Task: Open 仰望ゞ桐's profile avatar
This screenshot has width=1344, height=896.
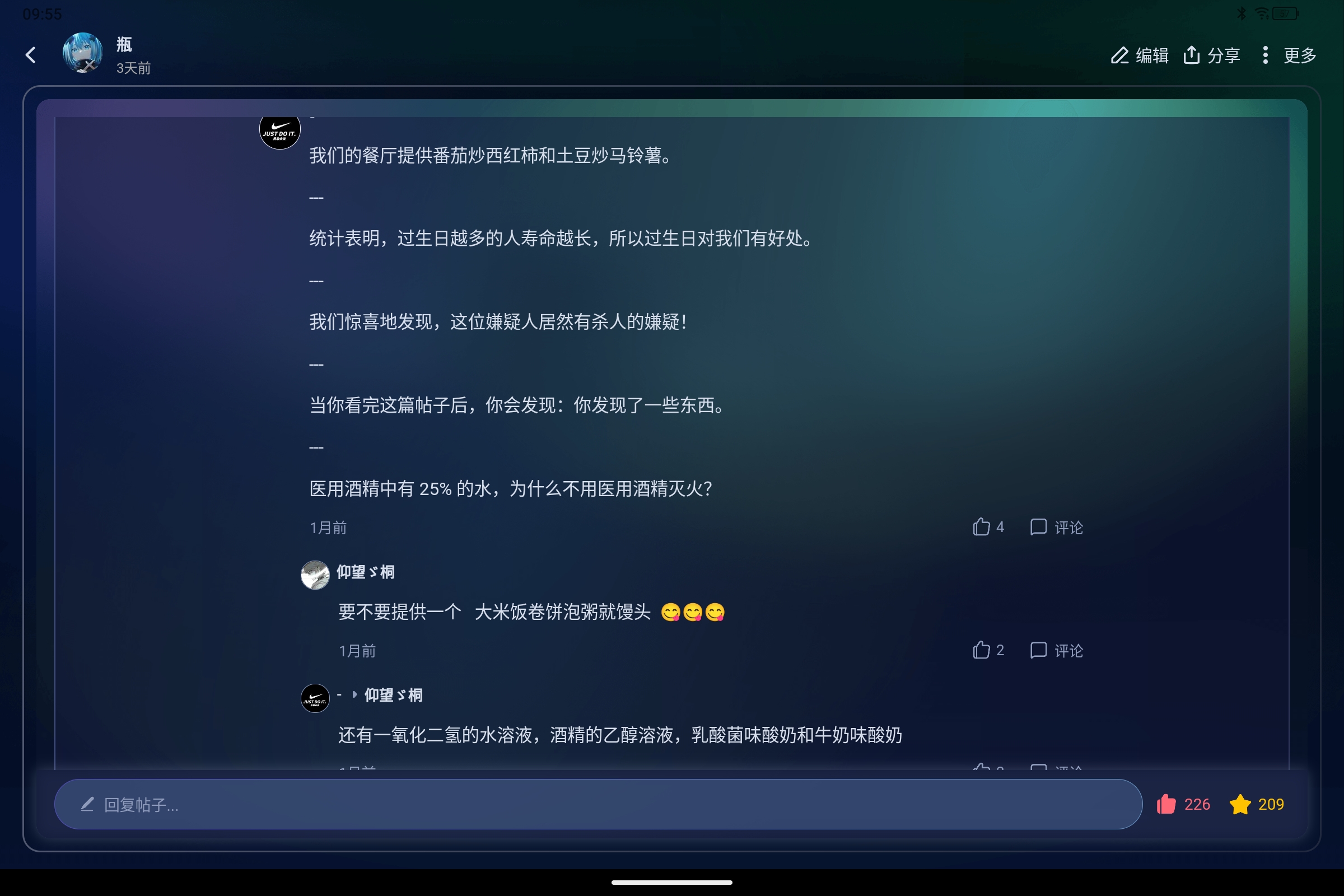Action: point(315,575)
